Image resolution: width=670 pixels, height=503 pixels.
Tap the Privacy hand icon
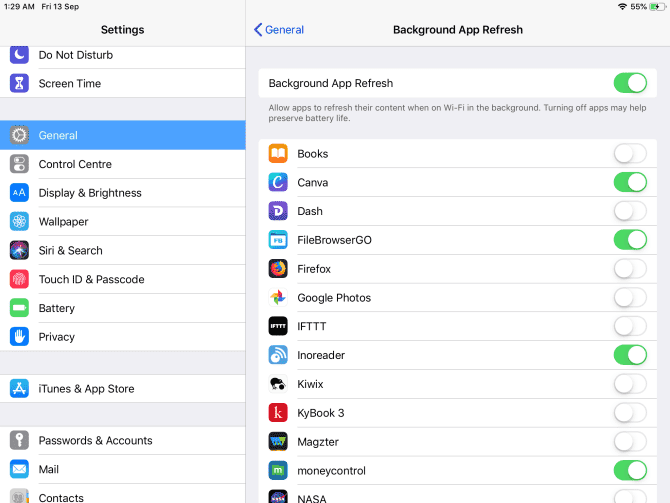click(x=19, y=337)
